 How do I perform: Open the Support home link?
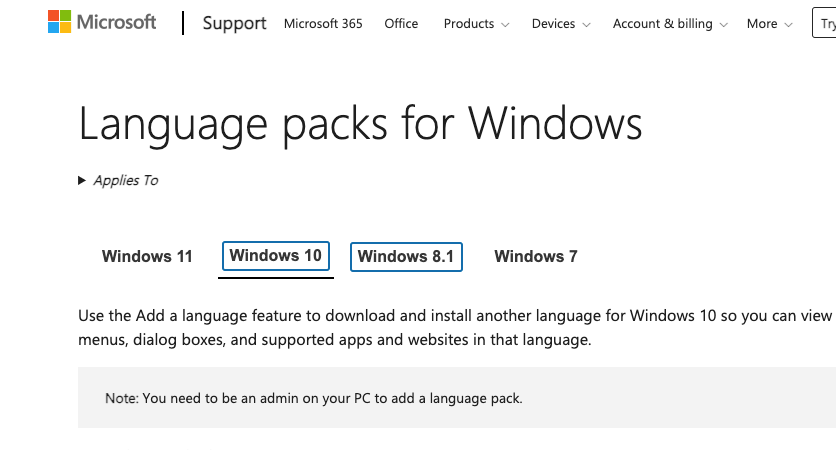coord(234,23)
